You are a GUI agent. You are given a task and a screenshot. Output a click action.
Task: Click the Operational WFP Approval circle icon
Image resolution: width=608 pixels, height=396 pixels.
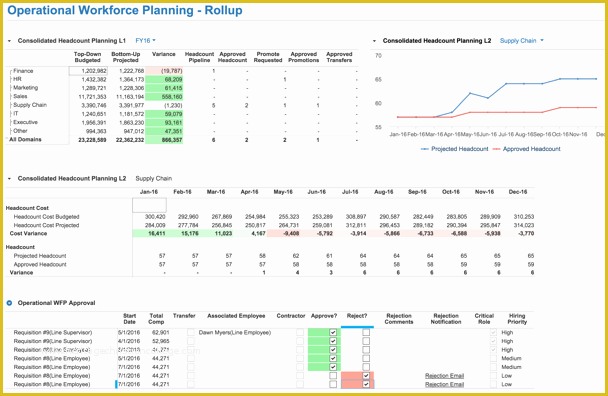click(9, 303)
